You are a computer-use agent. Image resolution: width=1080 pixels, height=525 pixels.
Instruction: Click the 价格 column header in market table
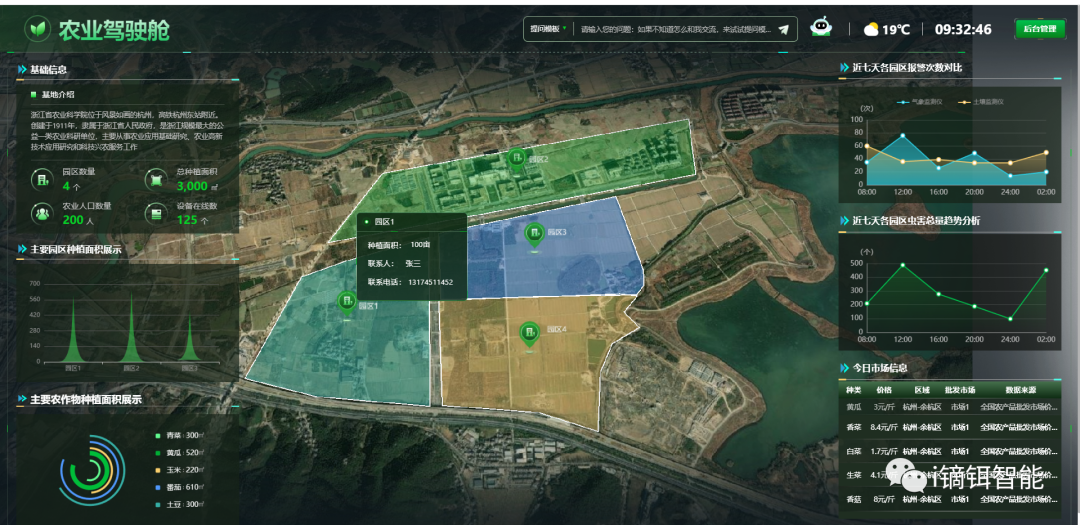[883, 389]
